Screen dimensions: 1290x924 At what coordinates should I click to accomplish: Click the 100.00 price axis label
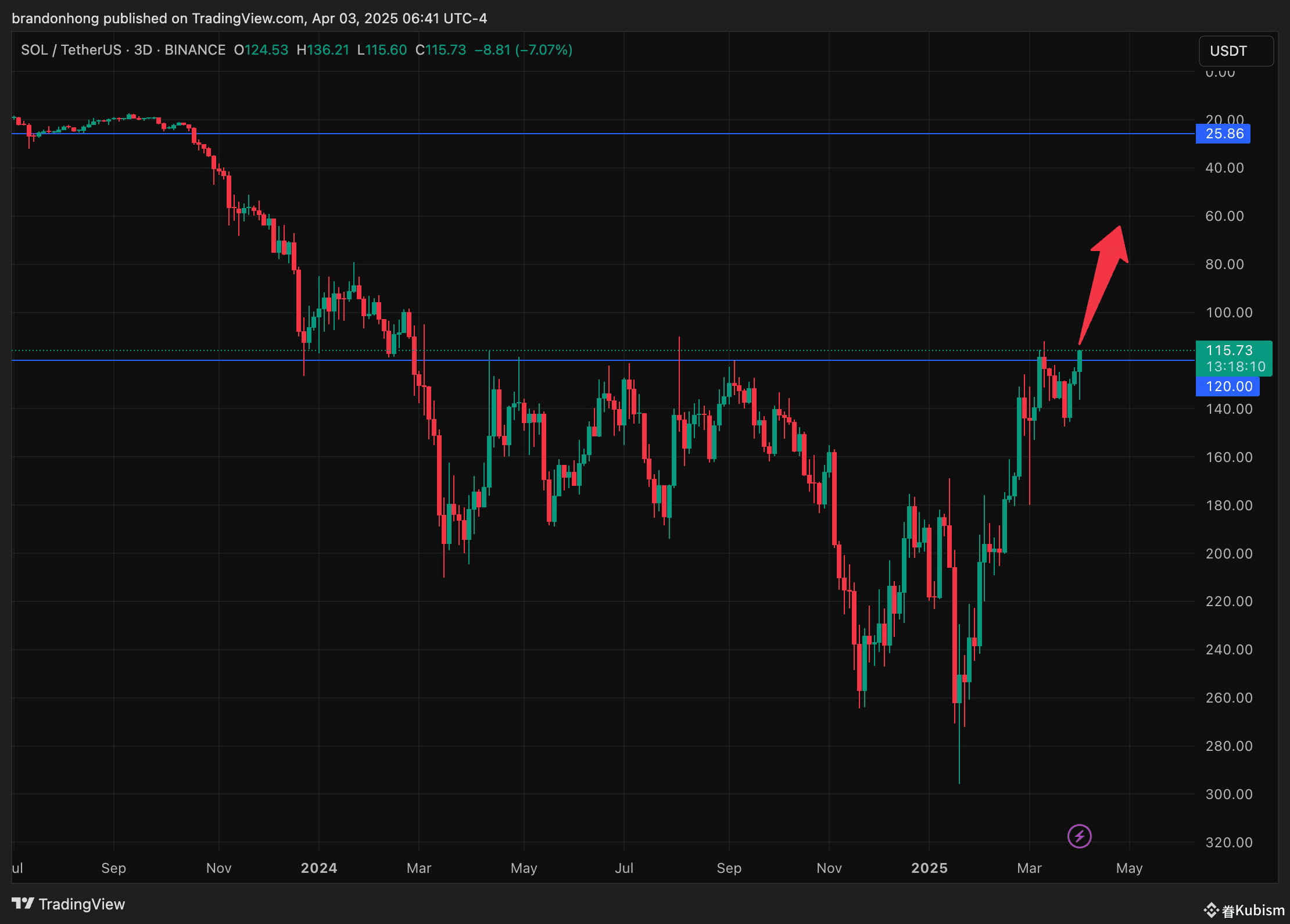[1229, 313]
